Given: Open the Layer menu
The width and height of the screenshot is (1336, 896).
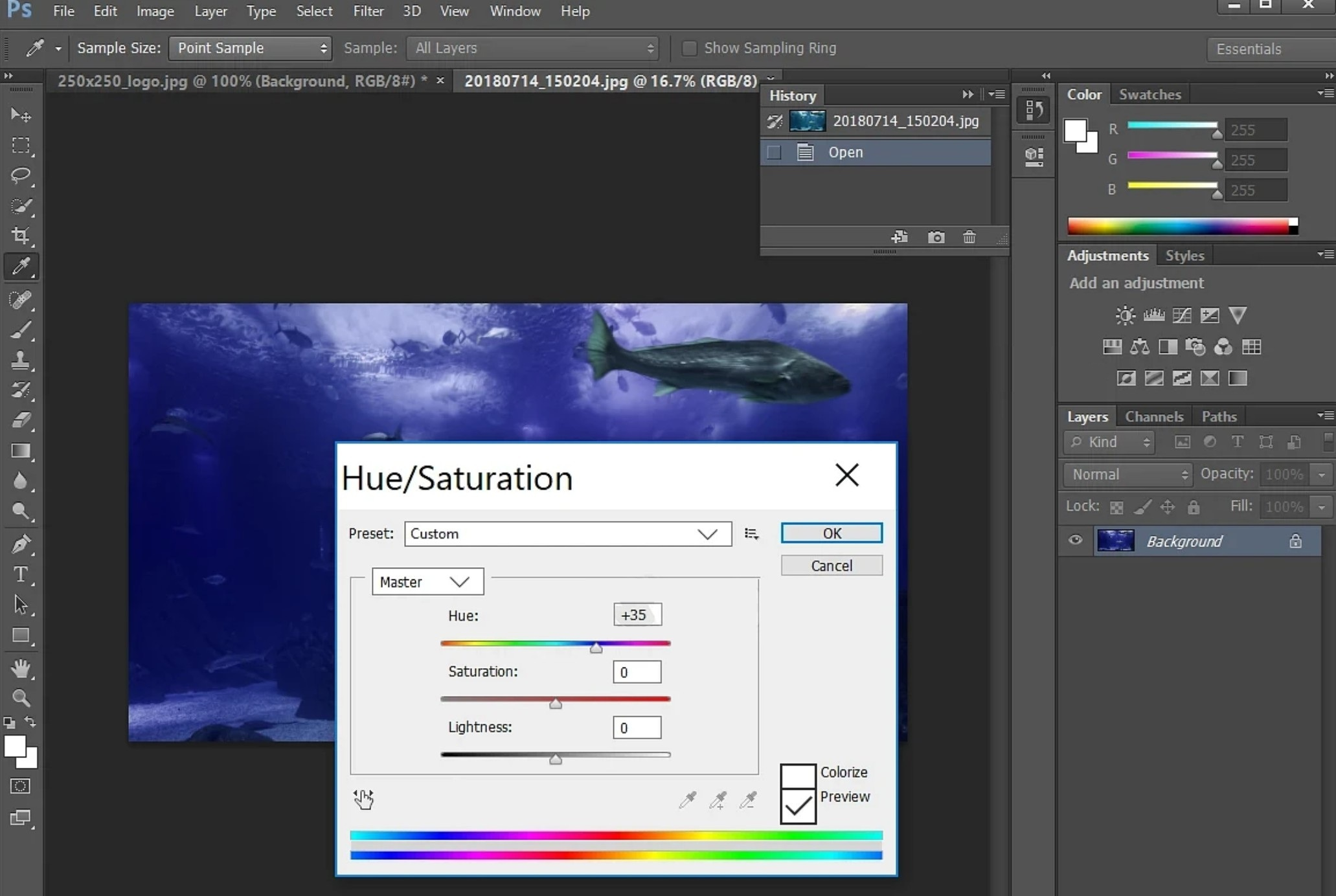Looking at the screenshot, I should click(x=210, y=11).
